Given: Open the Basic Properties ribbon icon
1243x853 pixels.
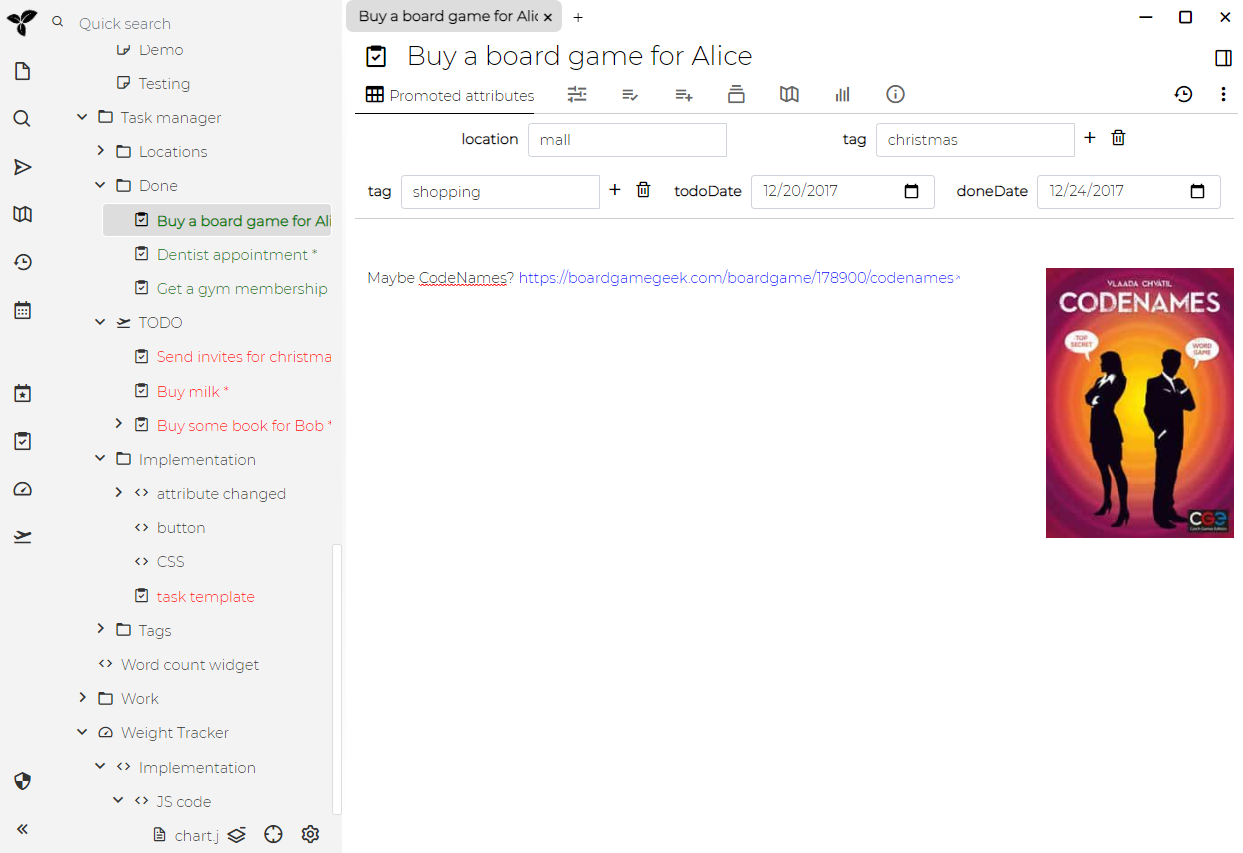Looking at the screenshot, I should point(577,94).
